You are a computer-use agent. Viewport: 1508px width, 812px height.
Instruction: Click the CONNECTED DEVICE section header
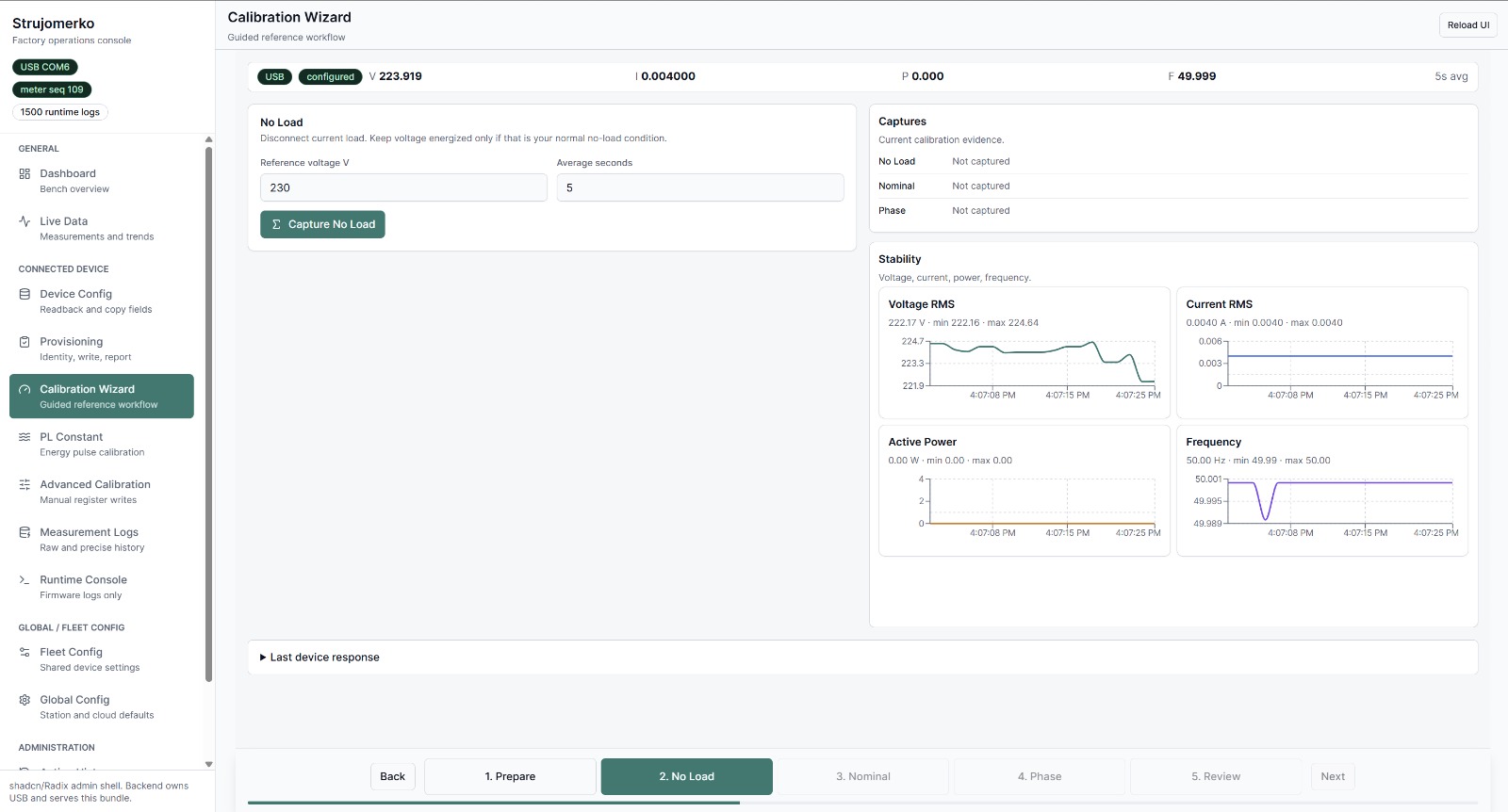(64, 269)
